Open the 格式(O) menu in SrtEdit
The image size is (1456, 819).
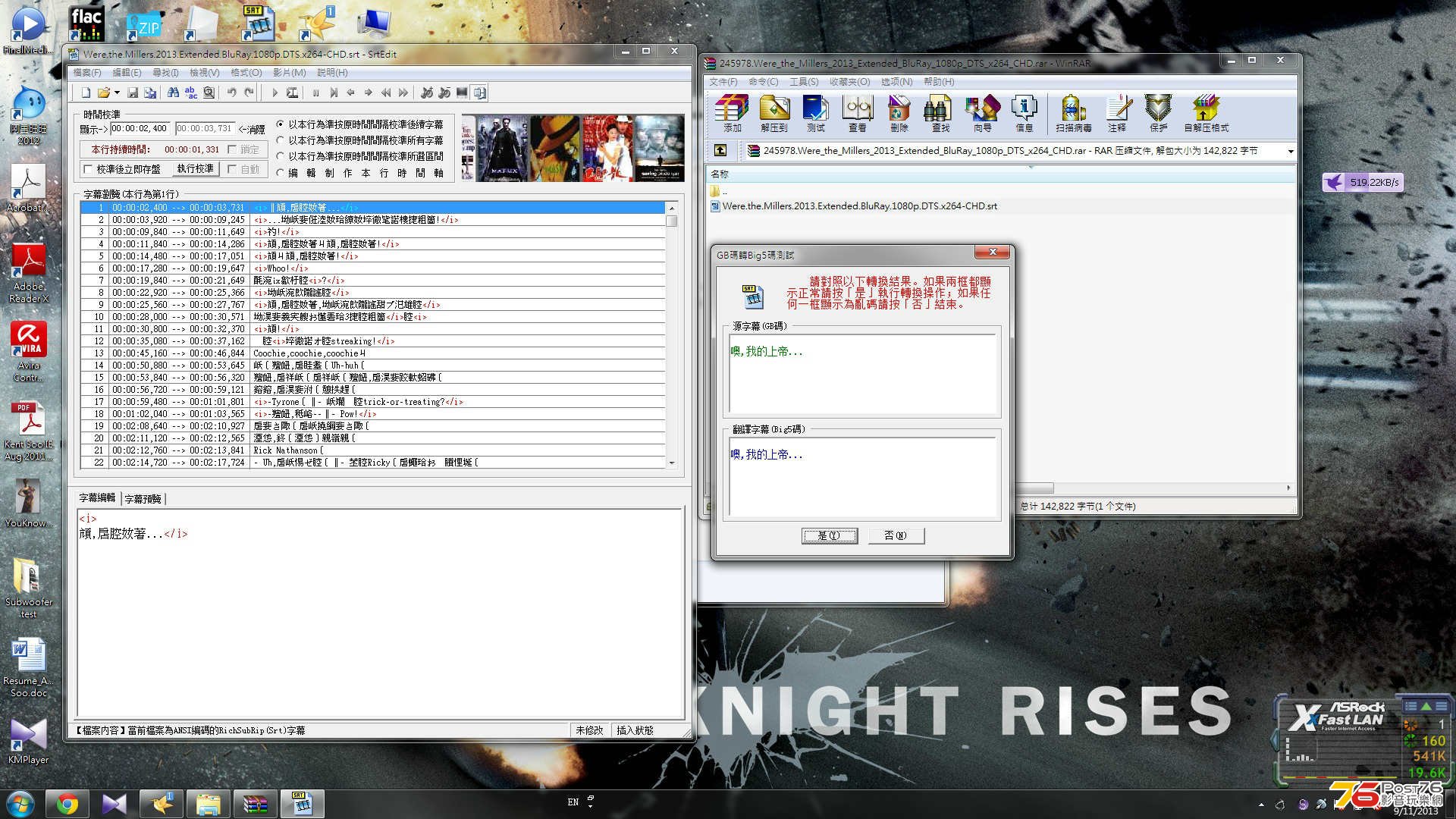(x=246, y=73)
